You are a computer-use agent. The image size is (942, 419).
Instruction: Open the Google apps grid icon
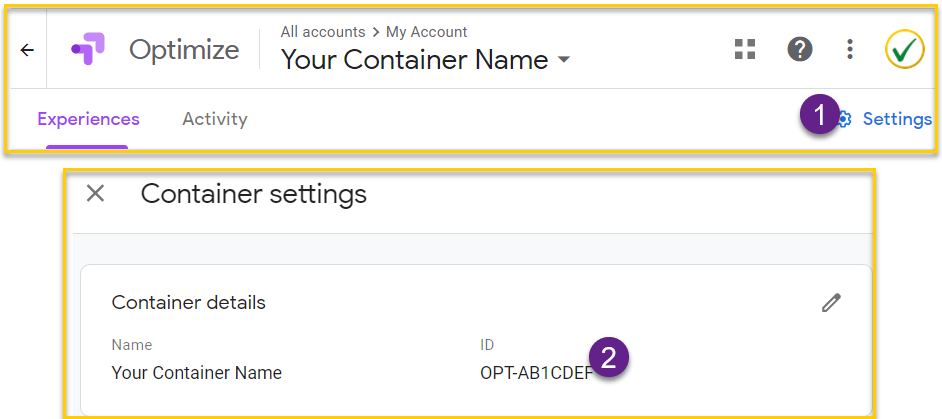745,49
